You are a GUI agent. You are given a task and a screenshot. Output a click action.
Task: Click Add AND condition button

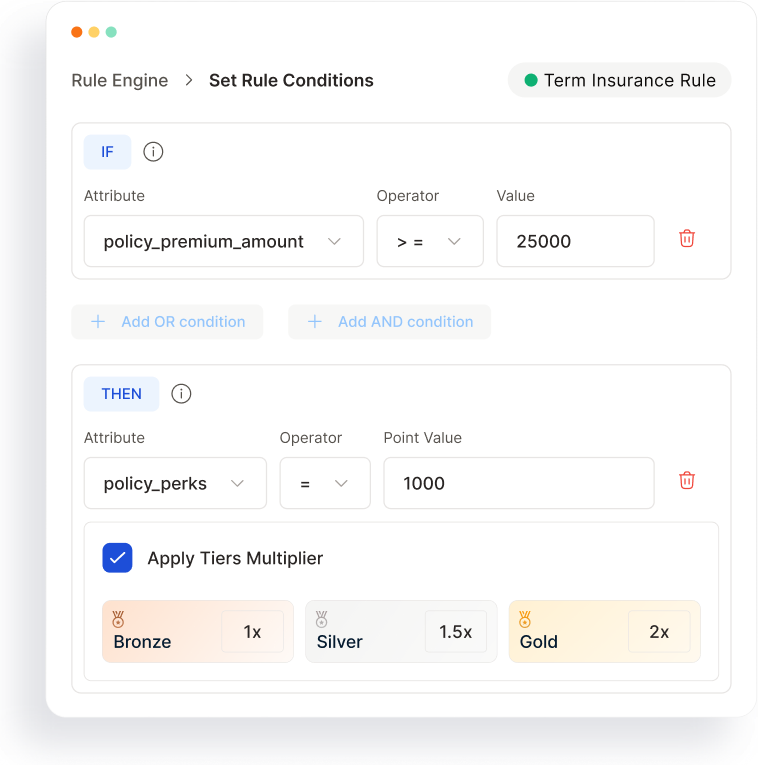click(389, 322)
